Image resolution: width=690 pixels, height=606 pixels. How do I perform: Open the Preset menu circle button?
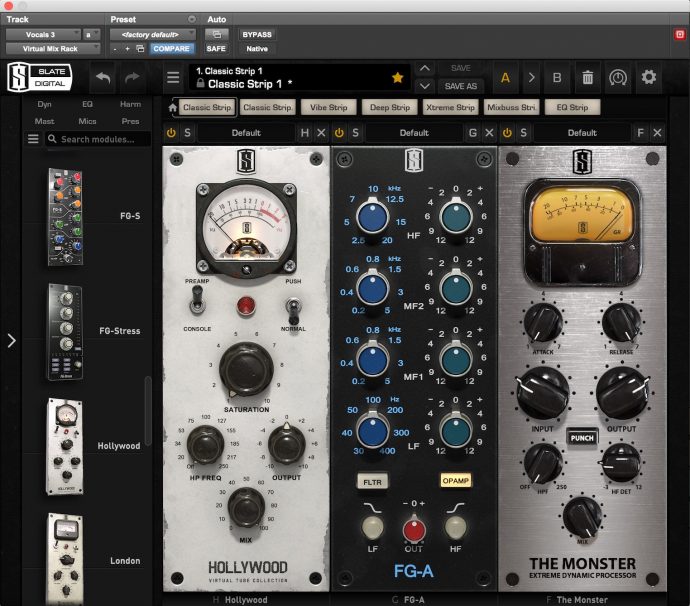(x=192, y=19)
